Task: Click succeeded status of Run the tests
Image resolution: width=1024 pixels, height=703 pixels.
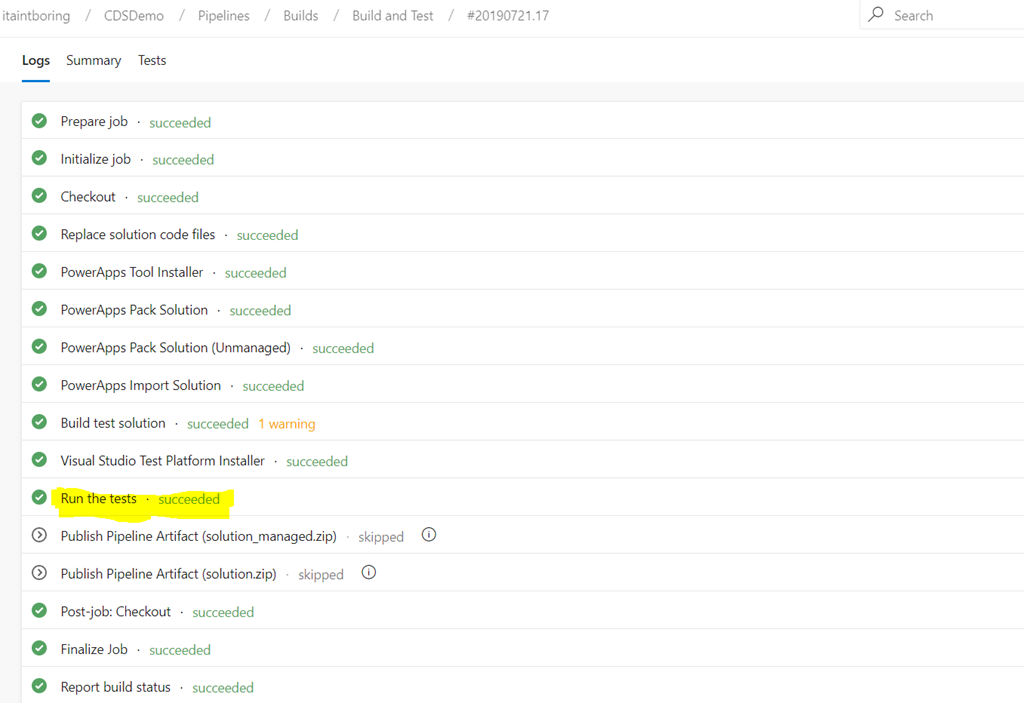Action: pos(189,499)
